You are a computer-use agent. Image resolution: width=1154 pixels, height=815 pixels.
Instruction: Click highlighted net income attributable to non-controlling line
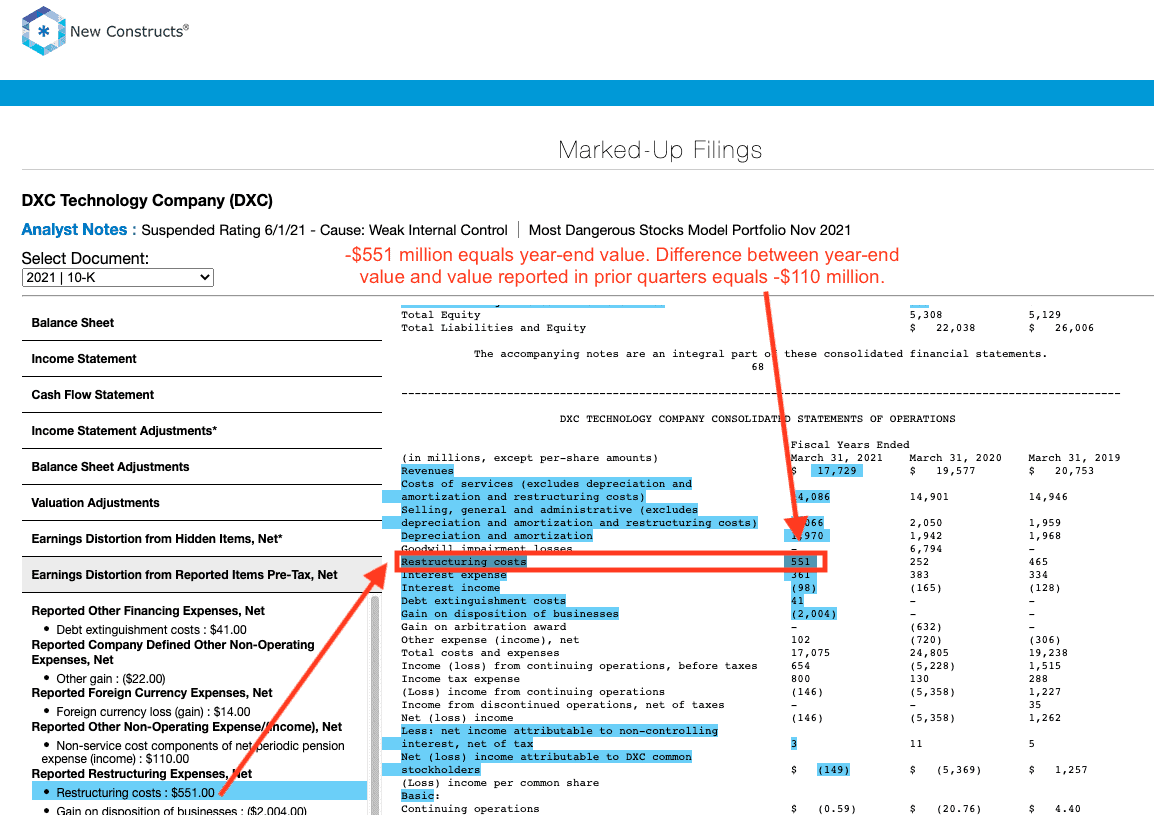pos(559,738)
